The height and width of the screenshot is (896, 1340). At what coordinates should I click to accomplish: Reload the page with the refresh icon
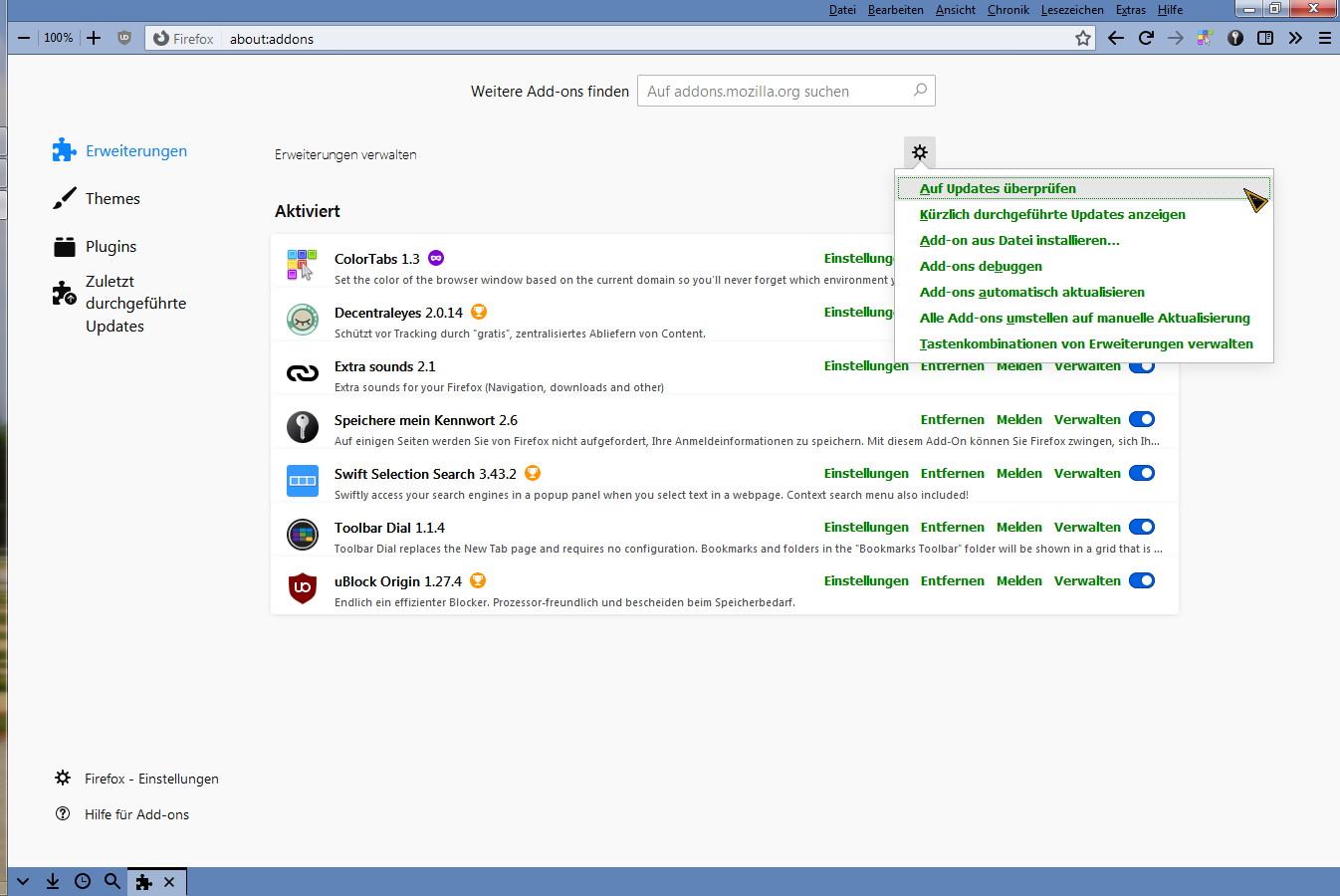click(1146, 38)
